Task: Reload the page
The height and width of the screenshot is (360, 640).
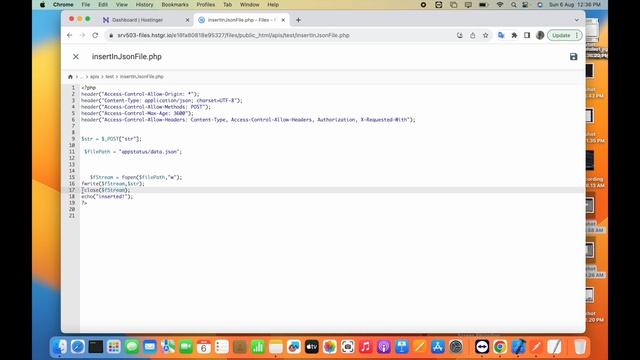Action: coord(95,36)
